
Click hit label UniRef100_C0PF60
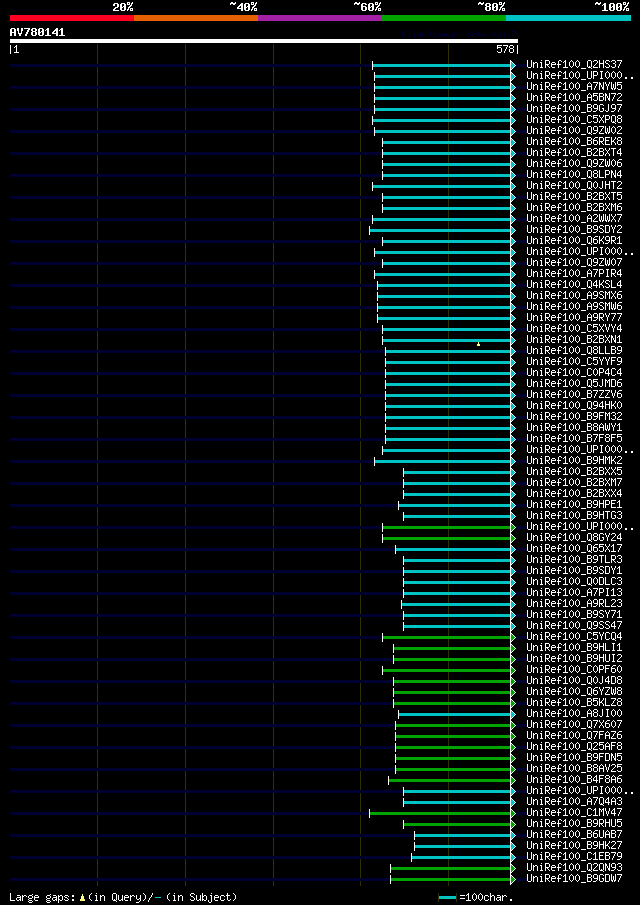pos(574,670)
